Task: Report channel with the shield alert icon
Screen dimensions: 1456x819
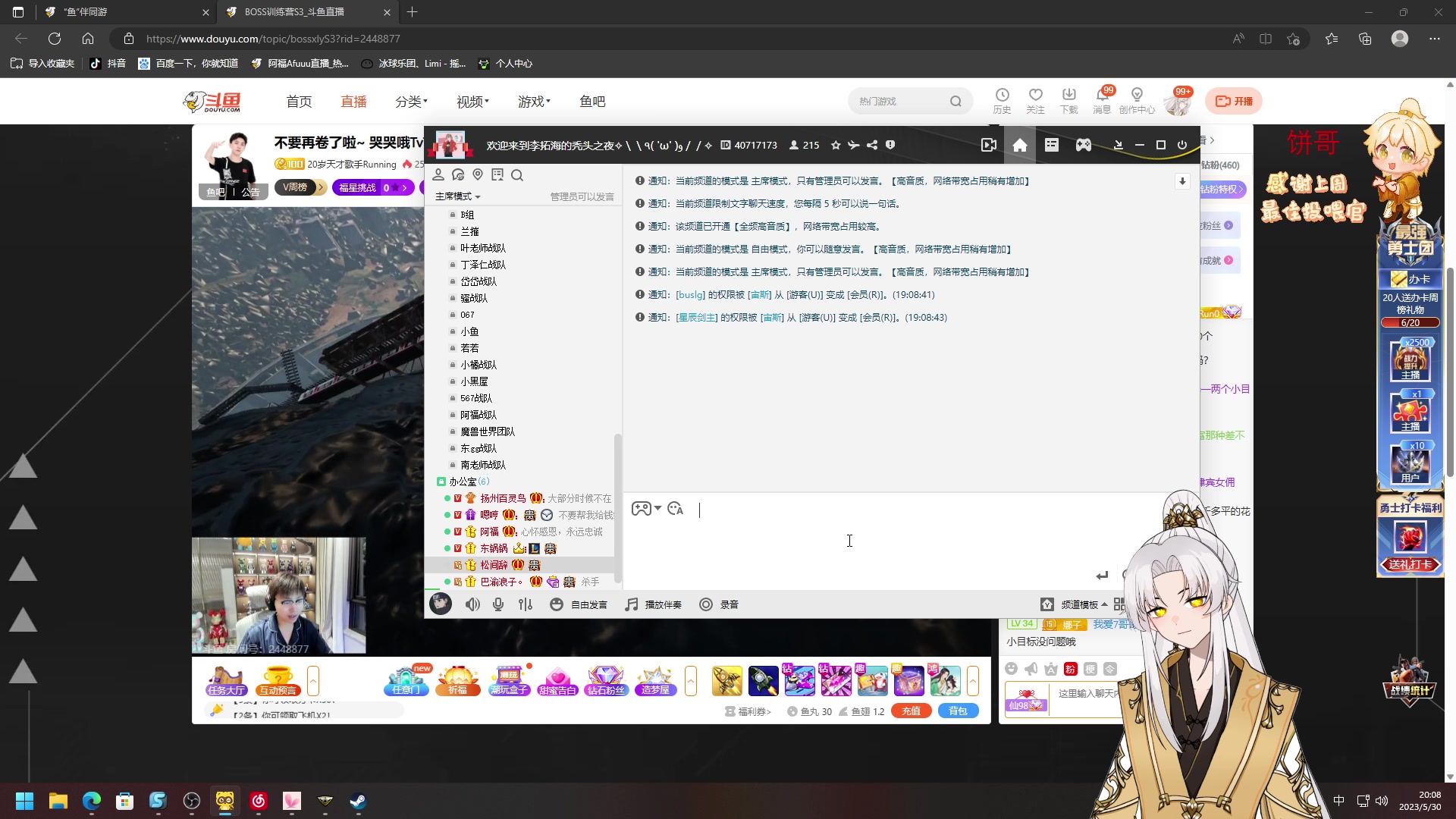Action: tap(890, 145)
